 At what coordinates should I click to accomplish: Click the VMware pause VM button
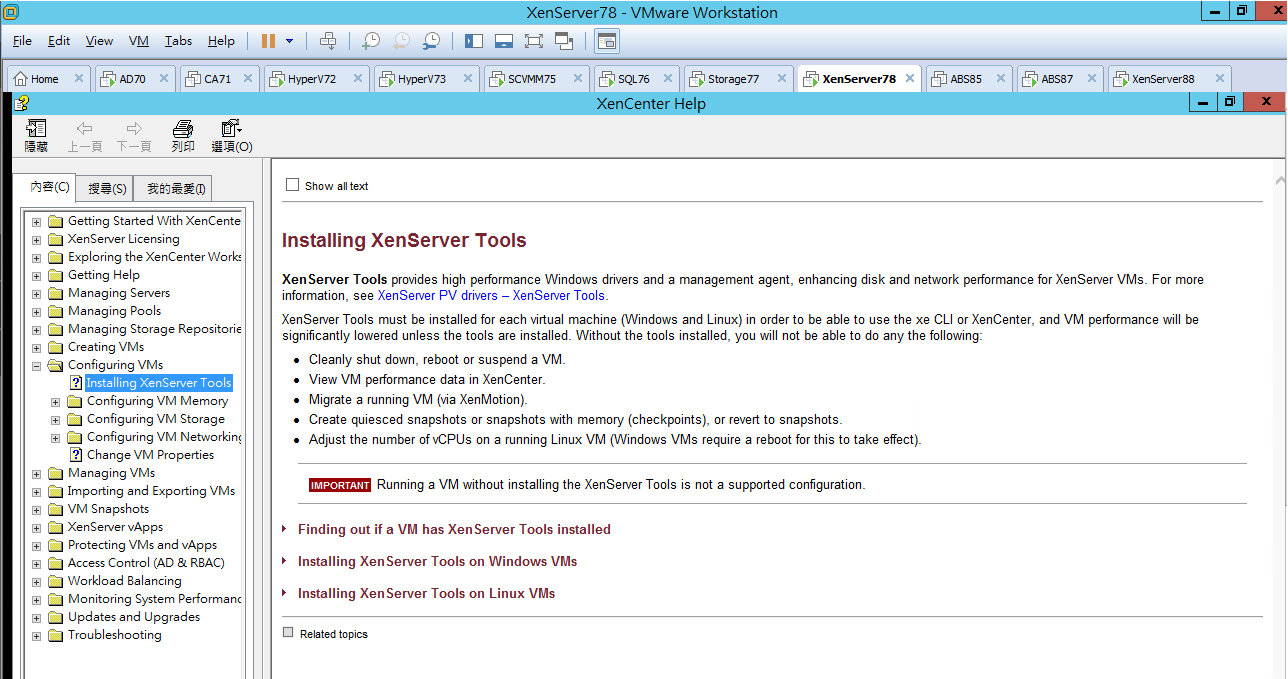point(268,41)
